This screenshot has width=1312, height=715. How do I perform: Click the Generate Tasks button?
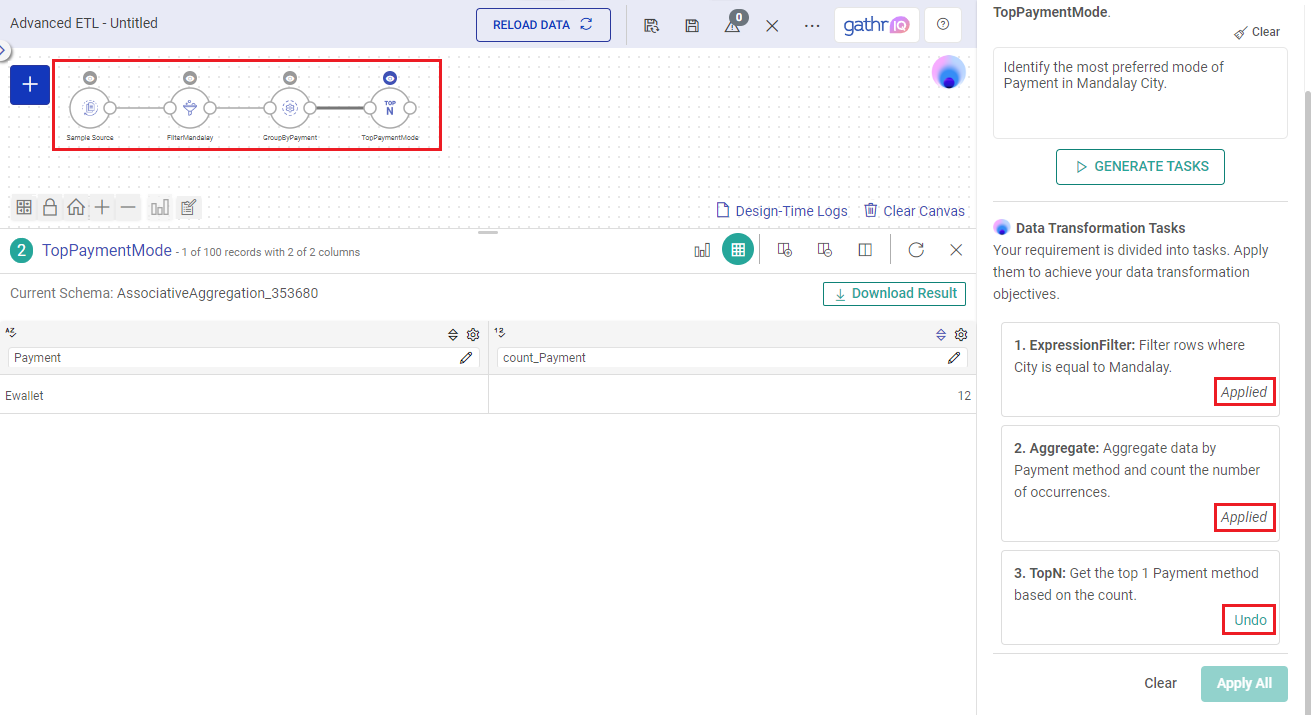pyautogui.click(x=1140, y=167)
